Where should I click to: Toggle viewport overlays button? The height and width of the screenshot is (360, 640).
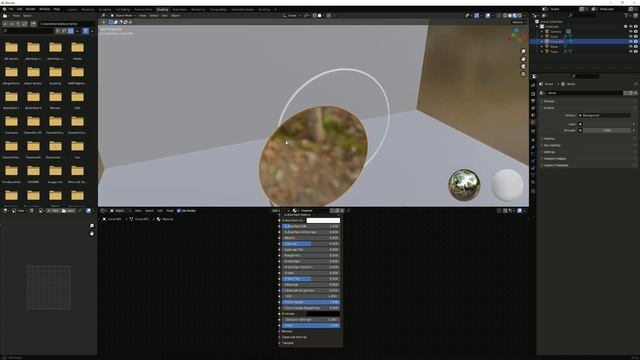(488, 16)
